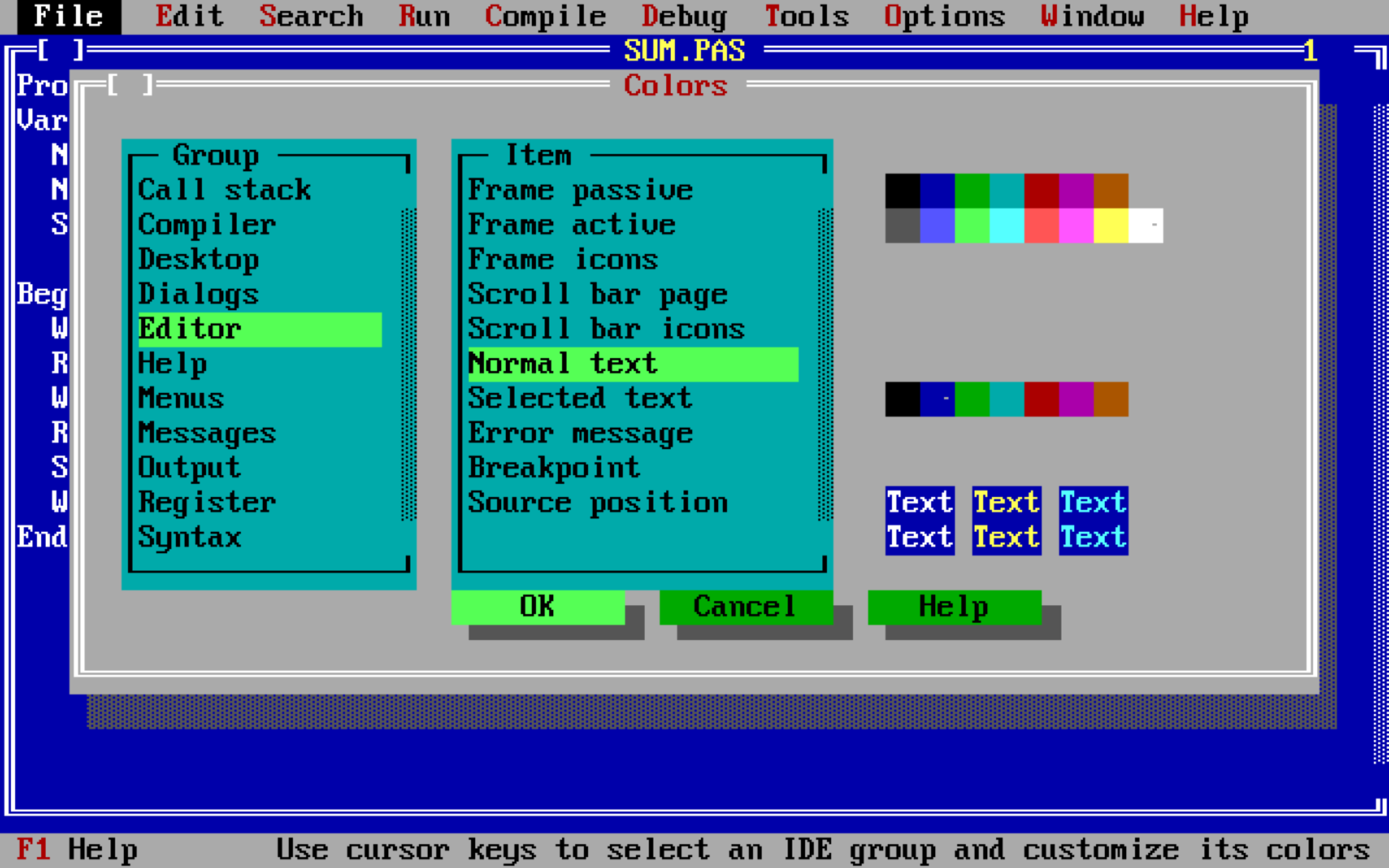The image size is (1389, 868).
Task: Confirm colors with the OK button
Action: 538,608
